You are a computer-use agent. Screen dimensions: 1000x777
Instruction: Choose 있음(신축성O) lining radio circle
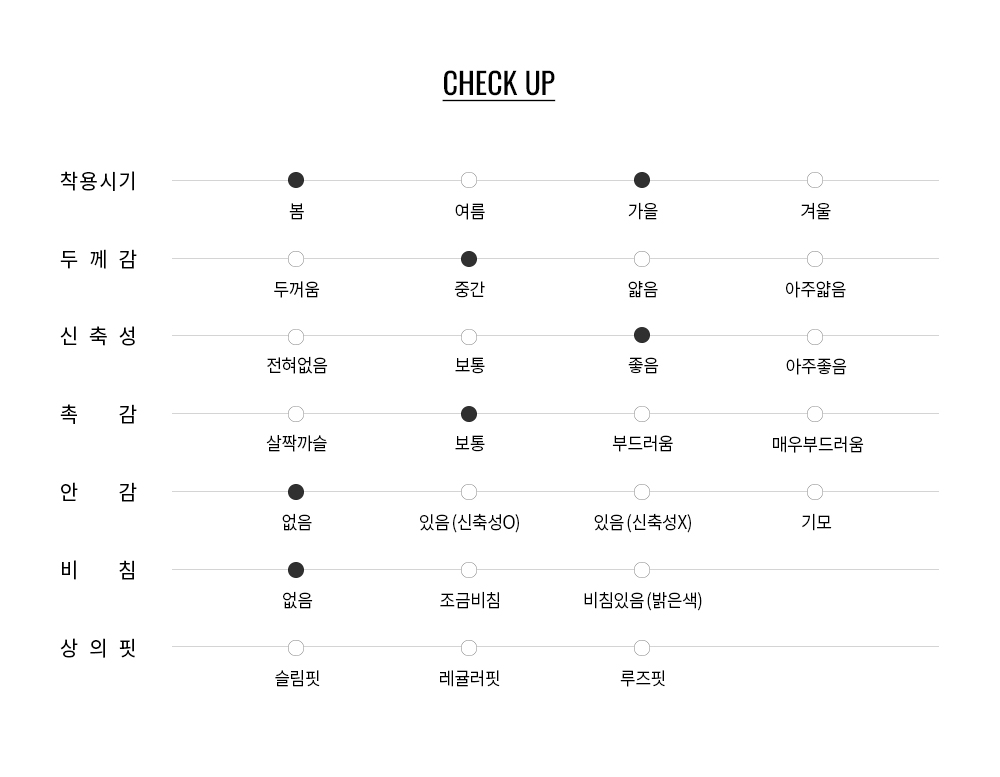tap(469, 492)
